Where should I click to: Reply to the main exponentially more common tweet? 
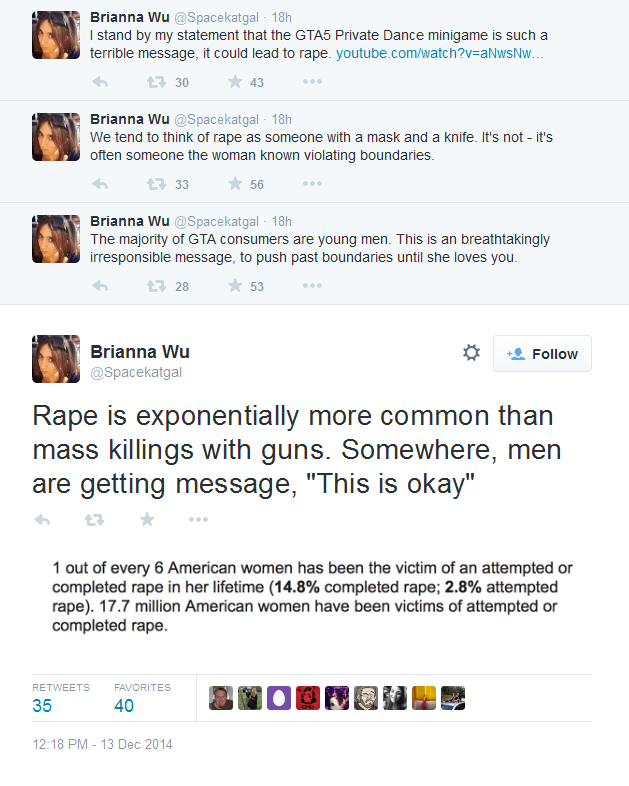pyautogui.click(x=43, y=520)
